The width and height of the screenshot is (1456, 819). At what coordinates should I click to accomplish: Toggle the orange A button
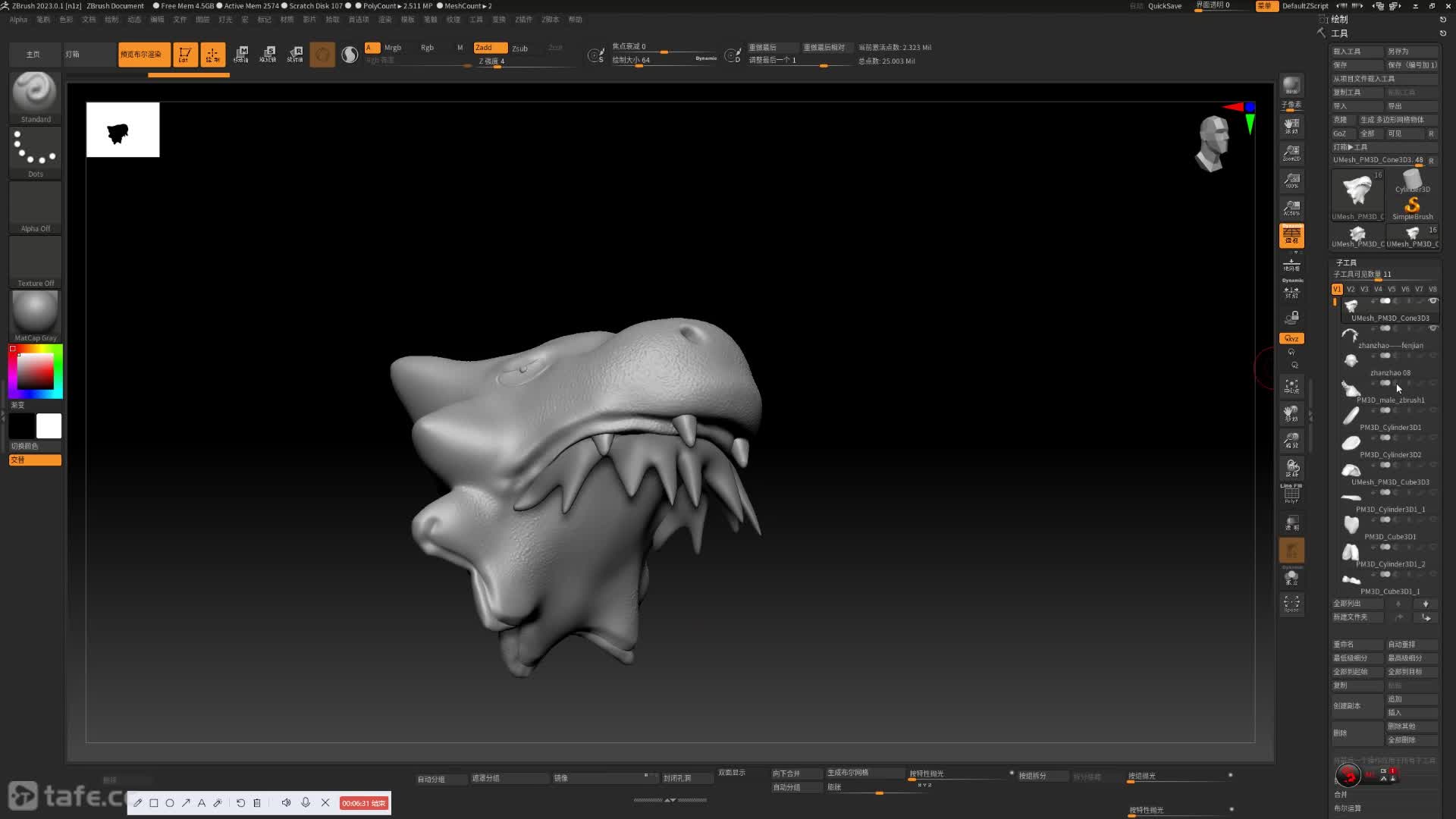click(x=372, y=47)
